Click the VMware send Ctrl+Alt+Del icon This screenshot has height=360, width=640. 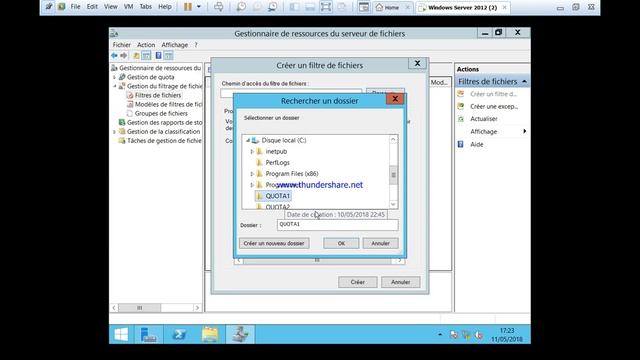click(x=219, y=7)
